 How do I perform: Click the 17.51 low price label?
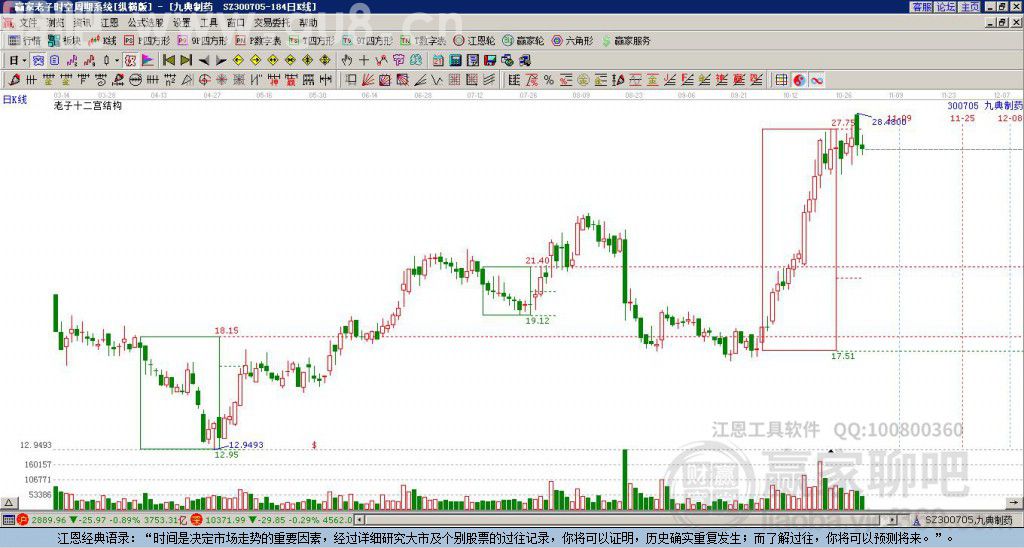[842, 356]
